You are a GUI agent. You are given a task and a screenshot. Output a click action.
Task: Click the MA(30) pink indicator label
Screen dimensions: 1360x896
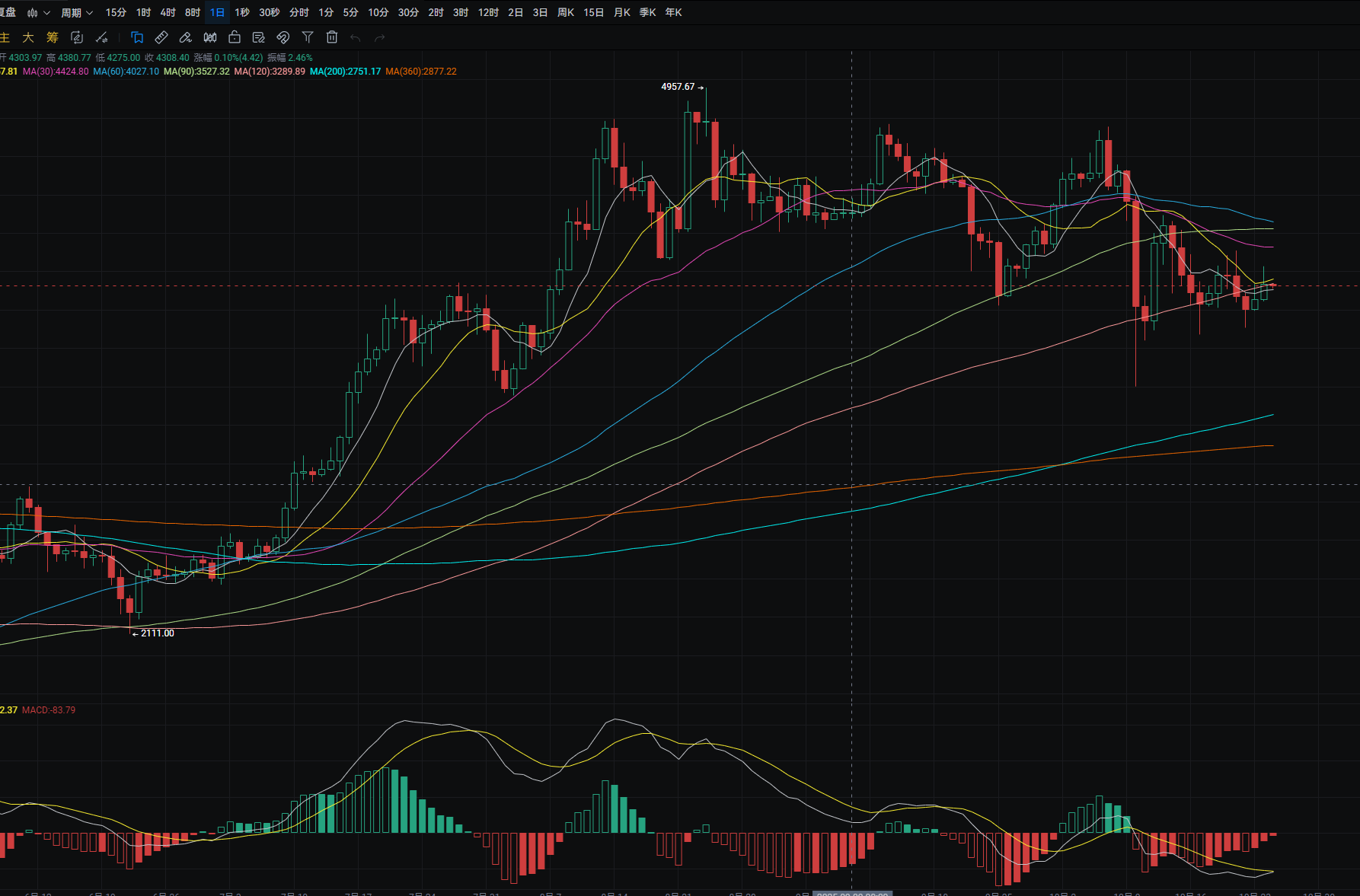[56, 72]
